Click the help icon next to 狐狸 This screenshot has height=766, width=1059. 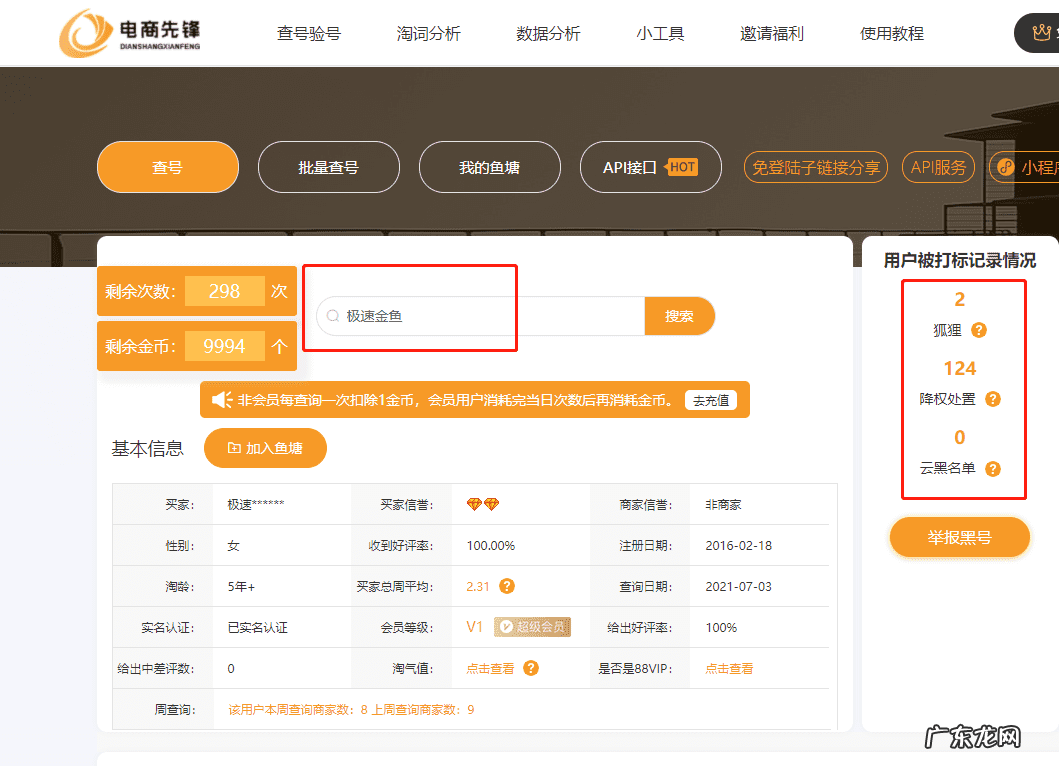tap(978, 330)
